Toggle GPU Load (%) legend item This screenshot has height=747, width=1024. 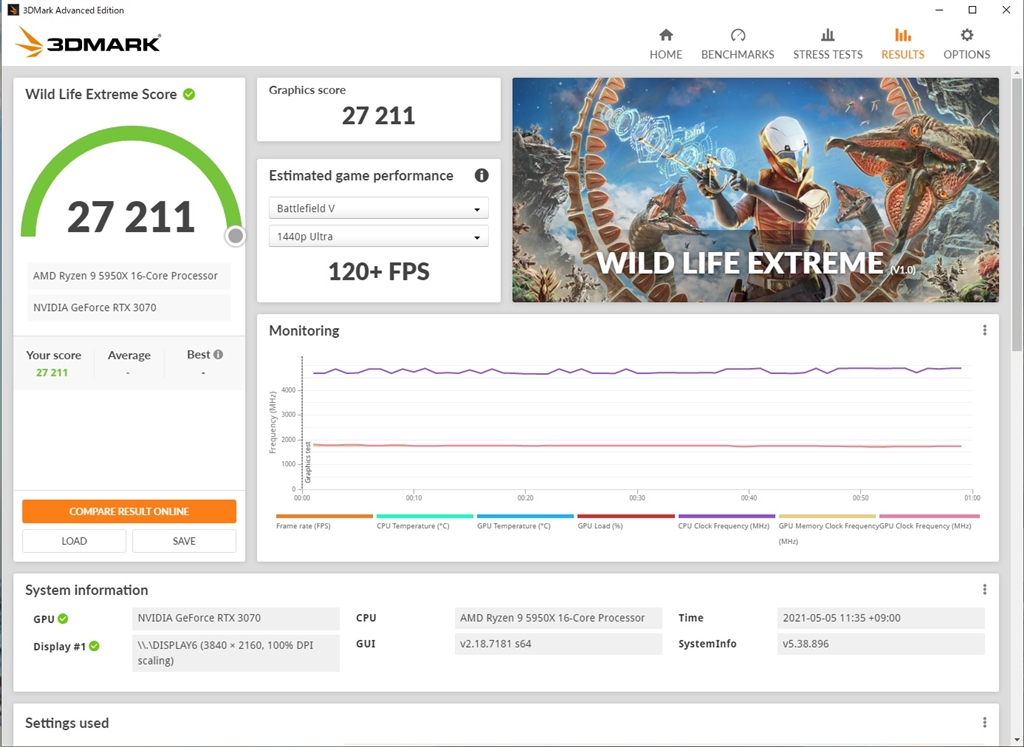(626, 522)
